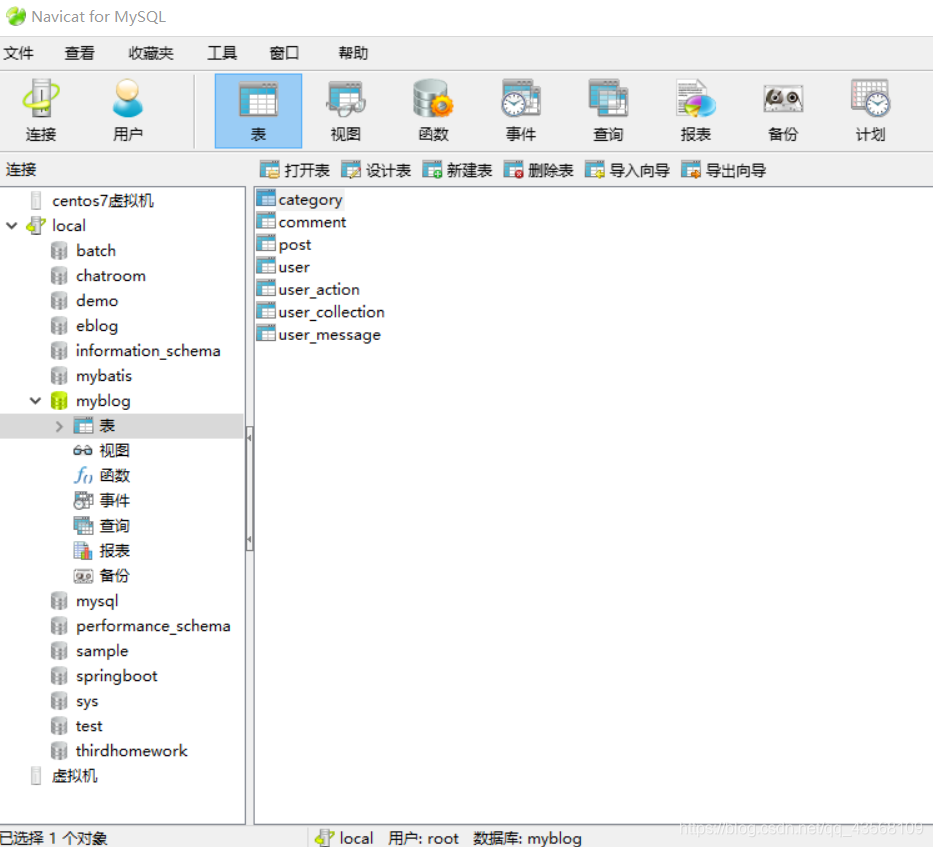Click the local connection icon in tree
933x847 pixels.
(36, 226)
